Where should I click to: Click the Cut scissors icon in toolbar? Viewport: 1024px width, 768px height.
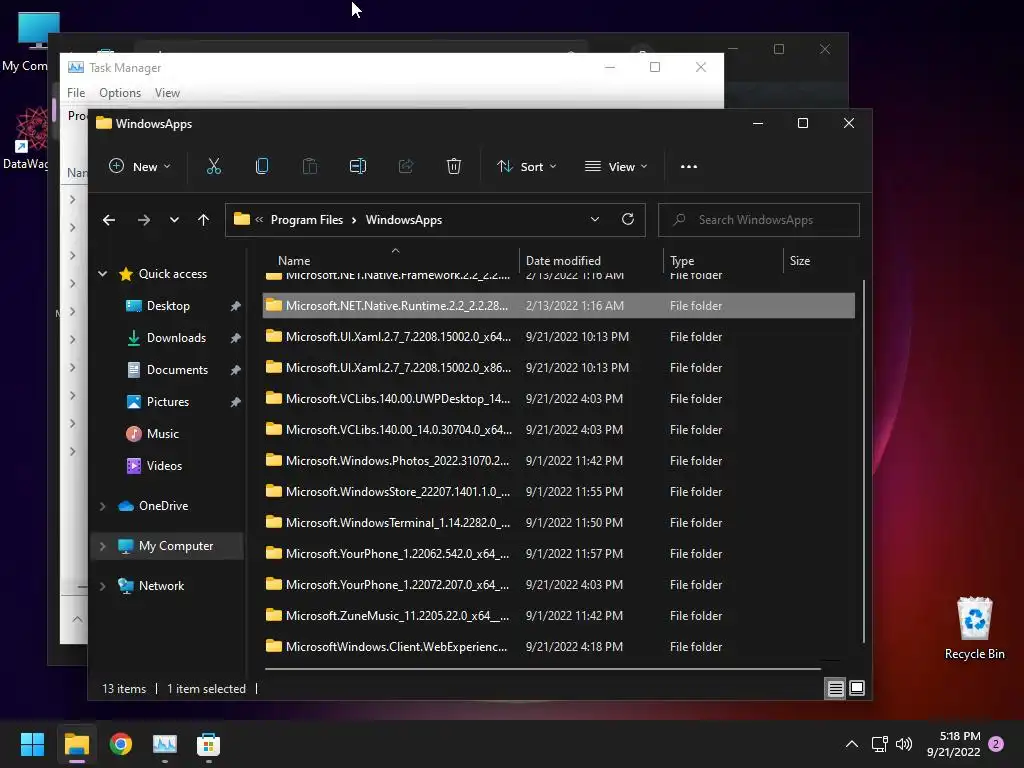pyautogui.click(x=214, y=167)
